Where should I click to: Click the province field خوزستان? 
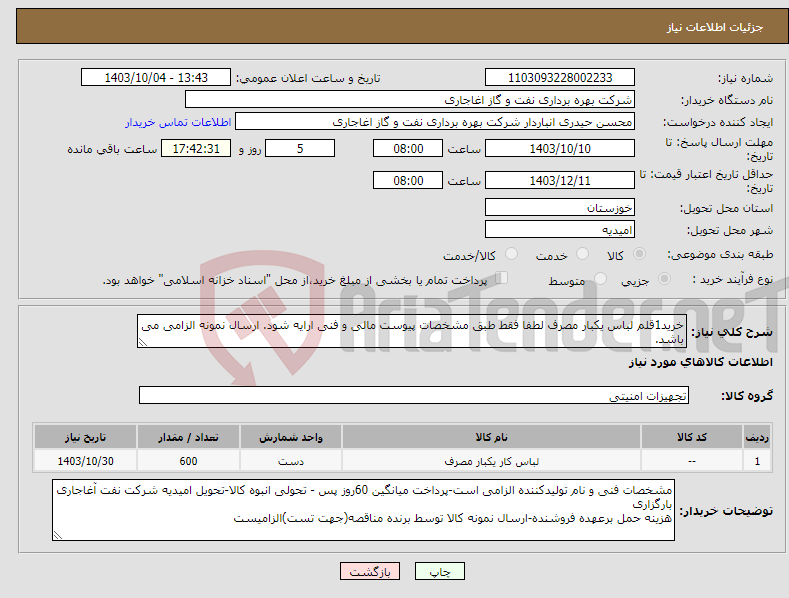pos(560,207)
